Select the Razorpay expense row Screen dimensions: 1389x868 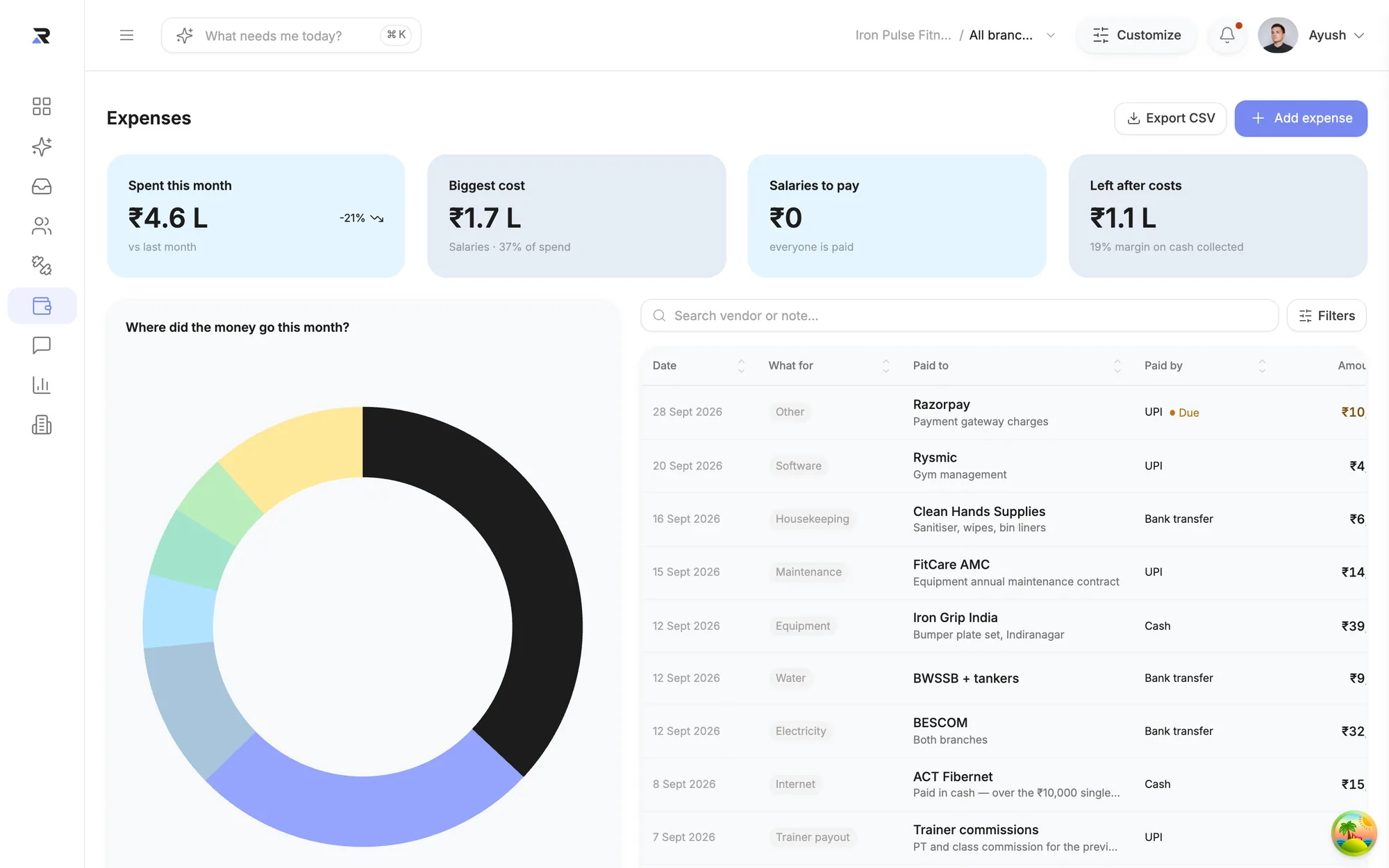1004,412
